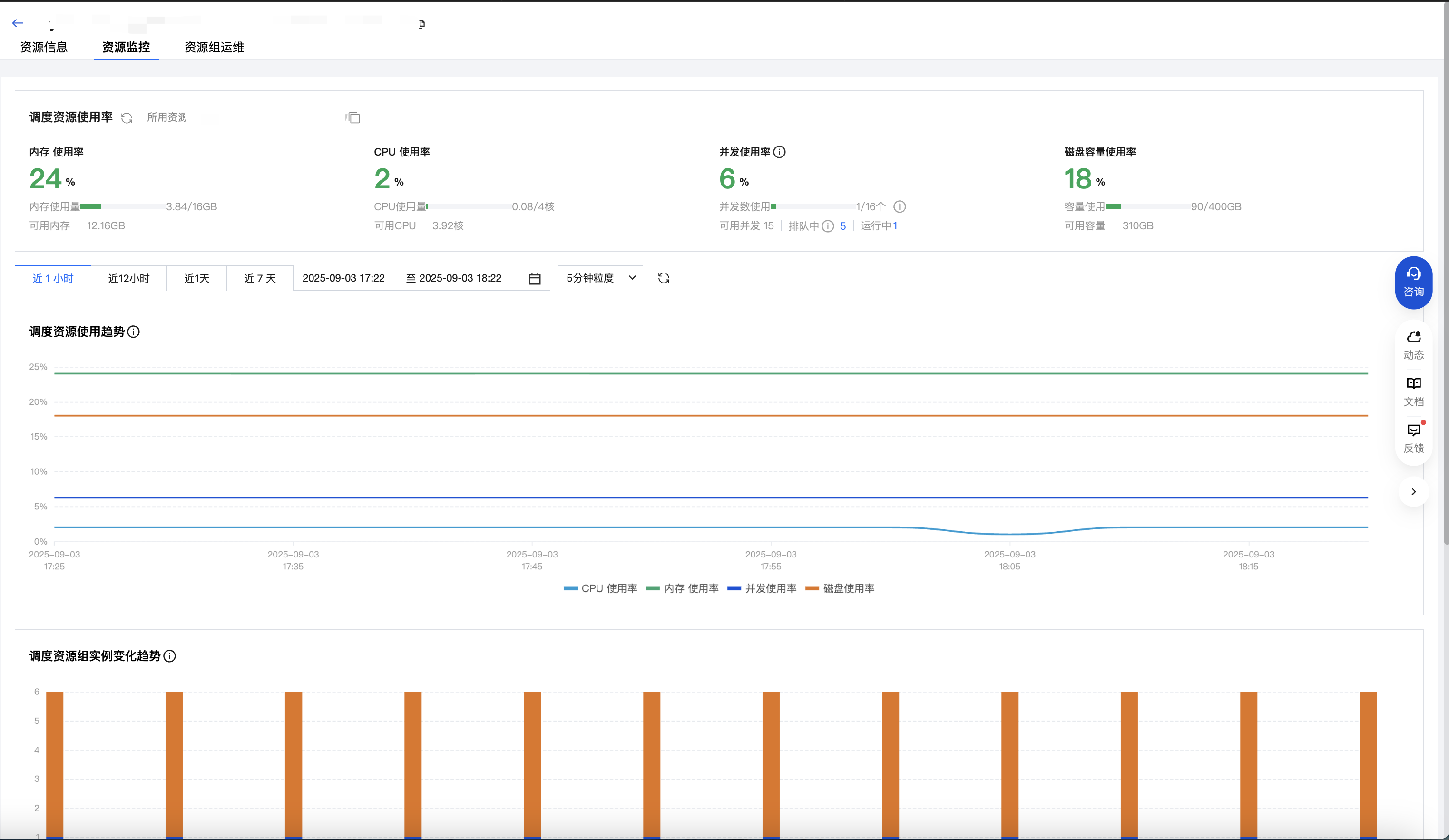Click the start date field 2025-09-03 17:22
This screenshot has height=840, width=1449.
tap(343, 278)
